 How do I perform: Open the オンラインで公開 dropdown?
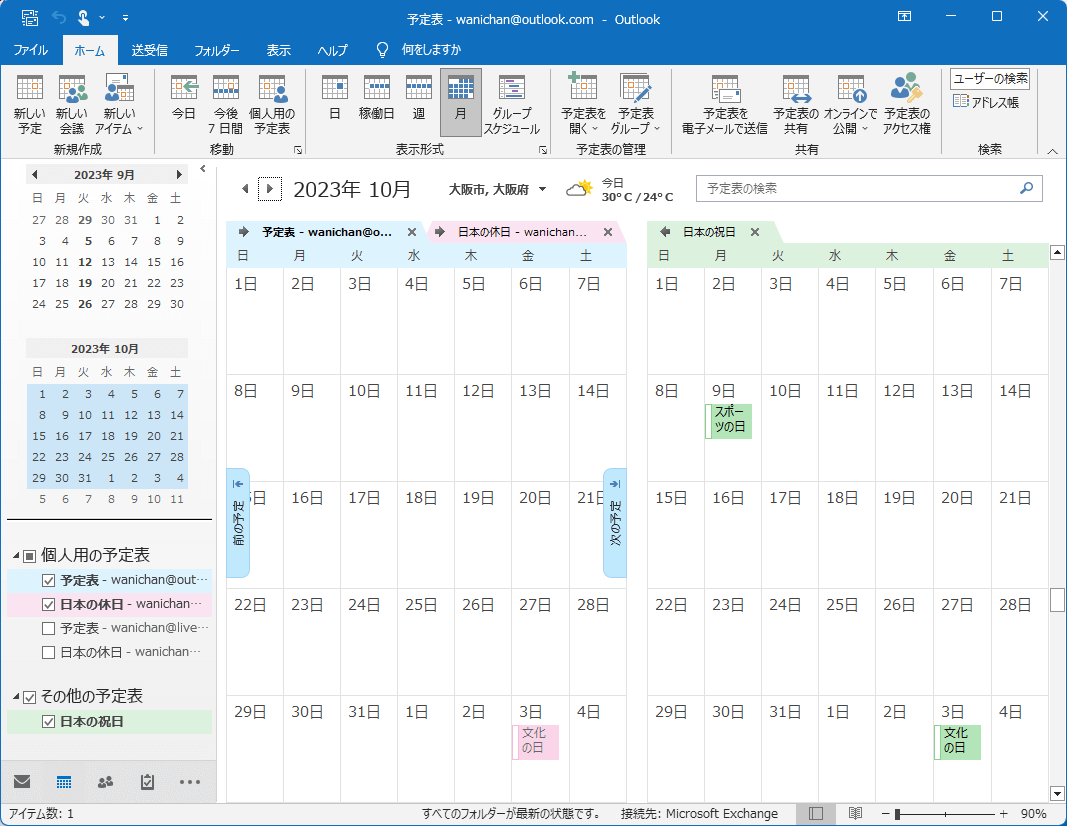850,105
